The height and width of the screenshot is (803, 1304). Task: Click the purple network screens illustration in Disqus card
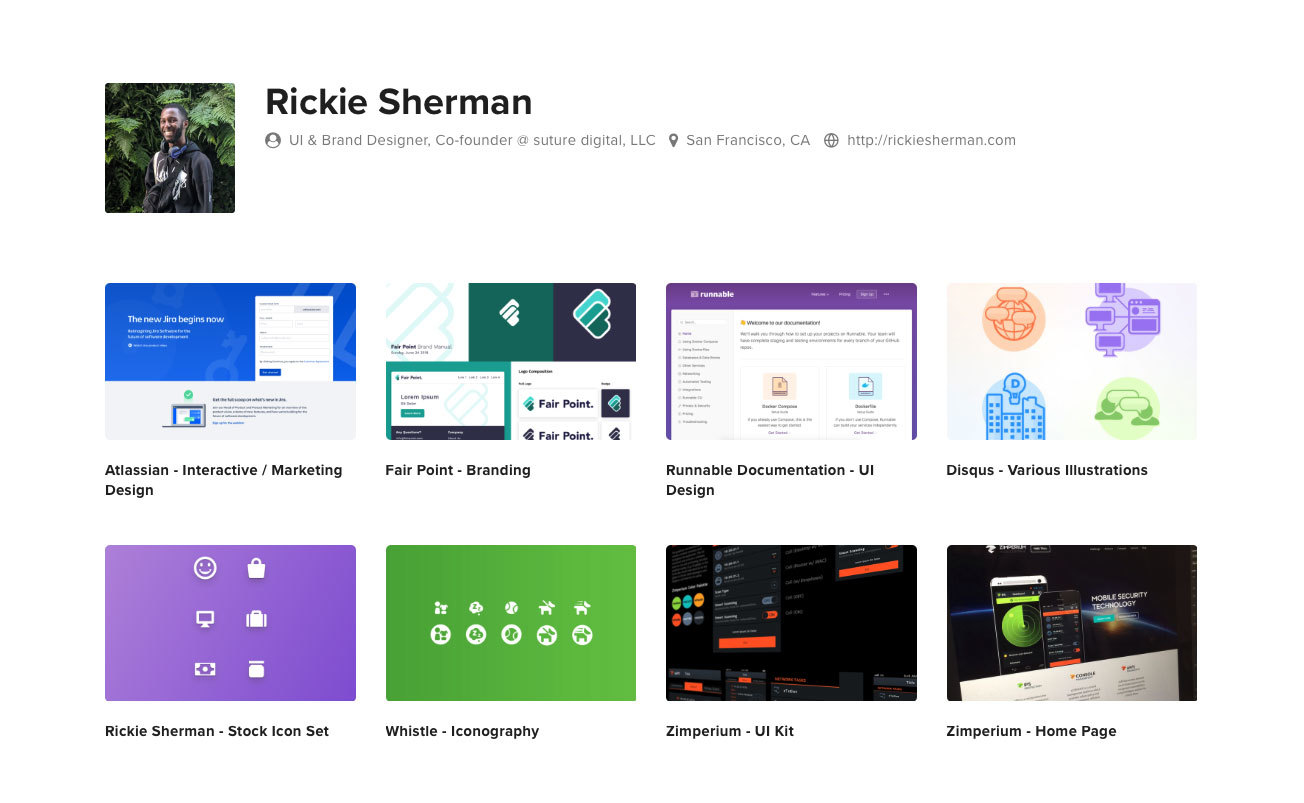1122,318
